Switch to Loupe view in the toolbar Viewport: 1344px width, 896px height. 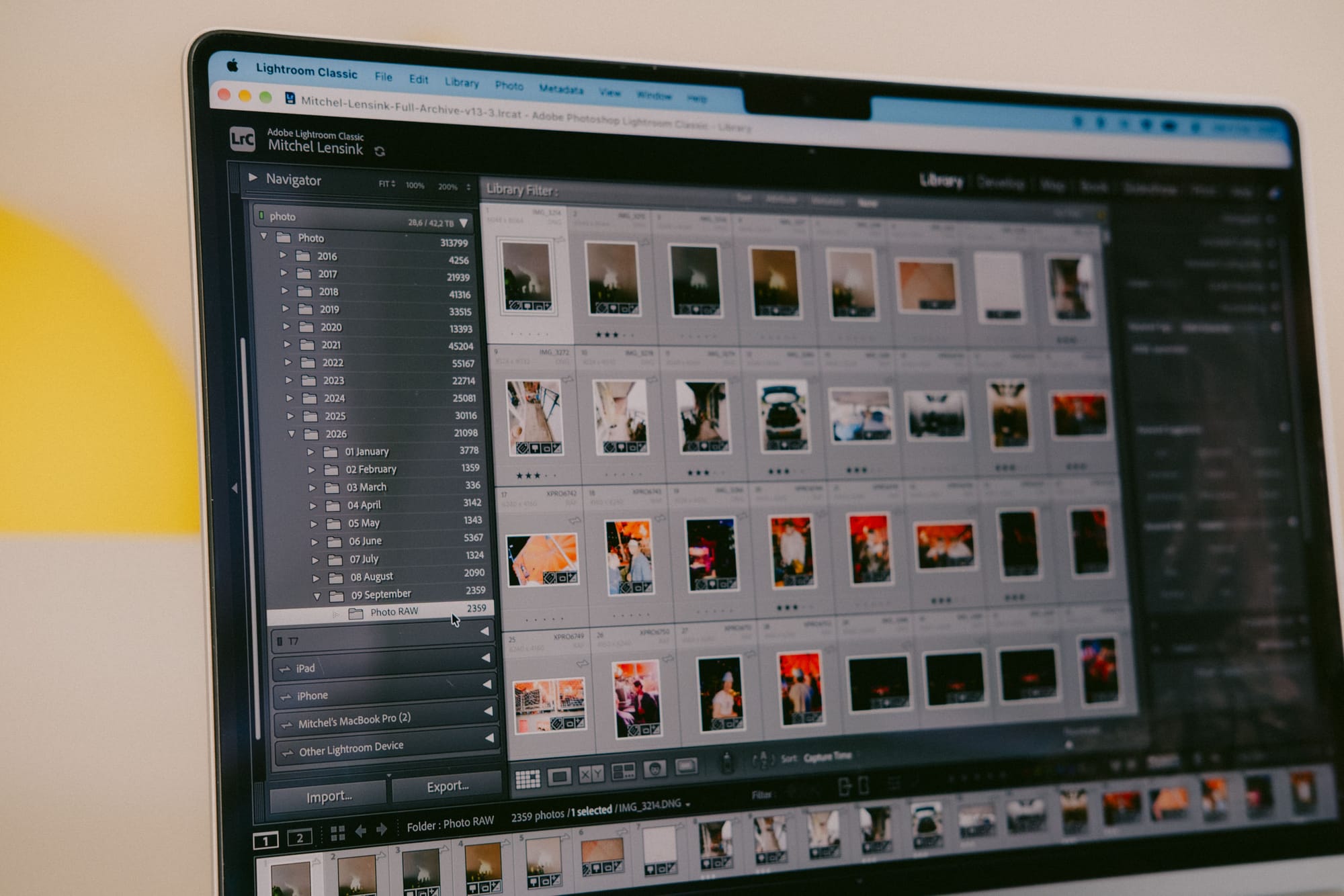558,776
